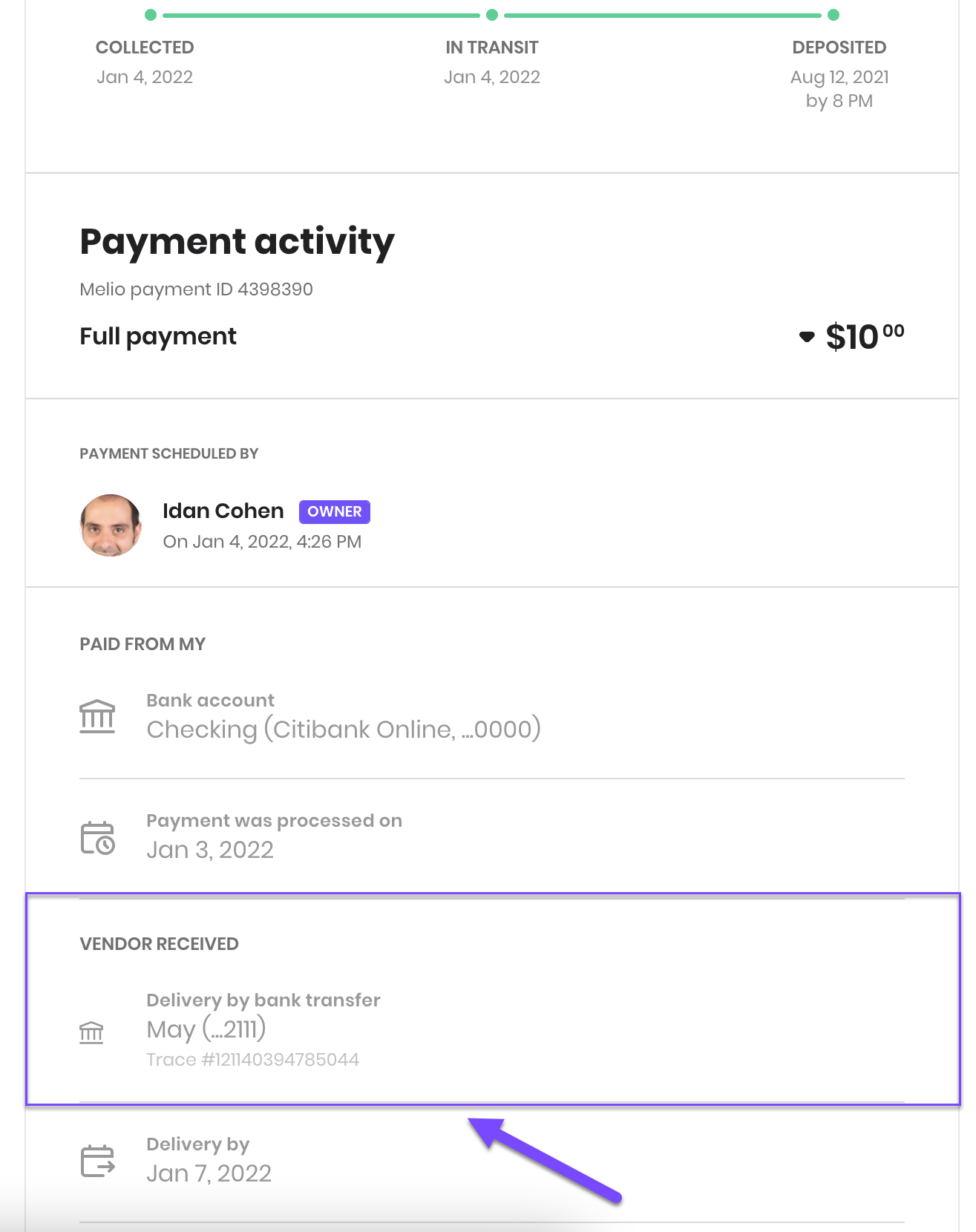
Task: Click the bank building icon beside Checking account
Action: pyautogui.click(x=97, y=716)
